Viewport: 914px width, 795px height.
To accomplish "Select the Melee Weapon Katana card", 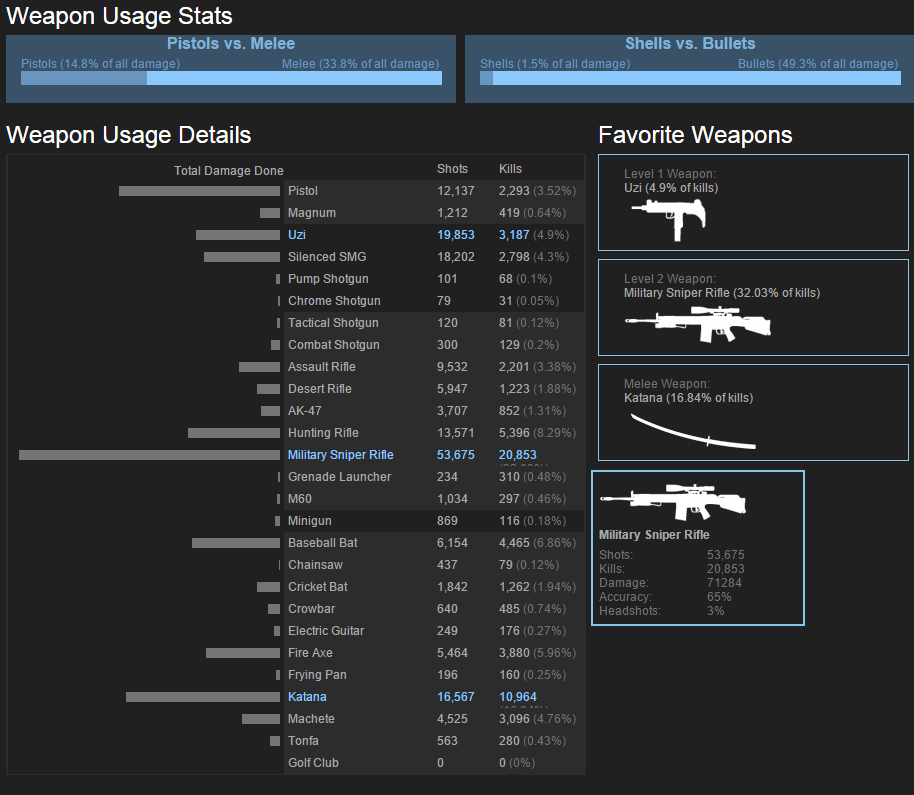I will tap(753, 412).
